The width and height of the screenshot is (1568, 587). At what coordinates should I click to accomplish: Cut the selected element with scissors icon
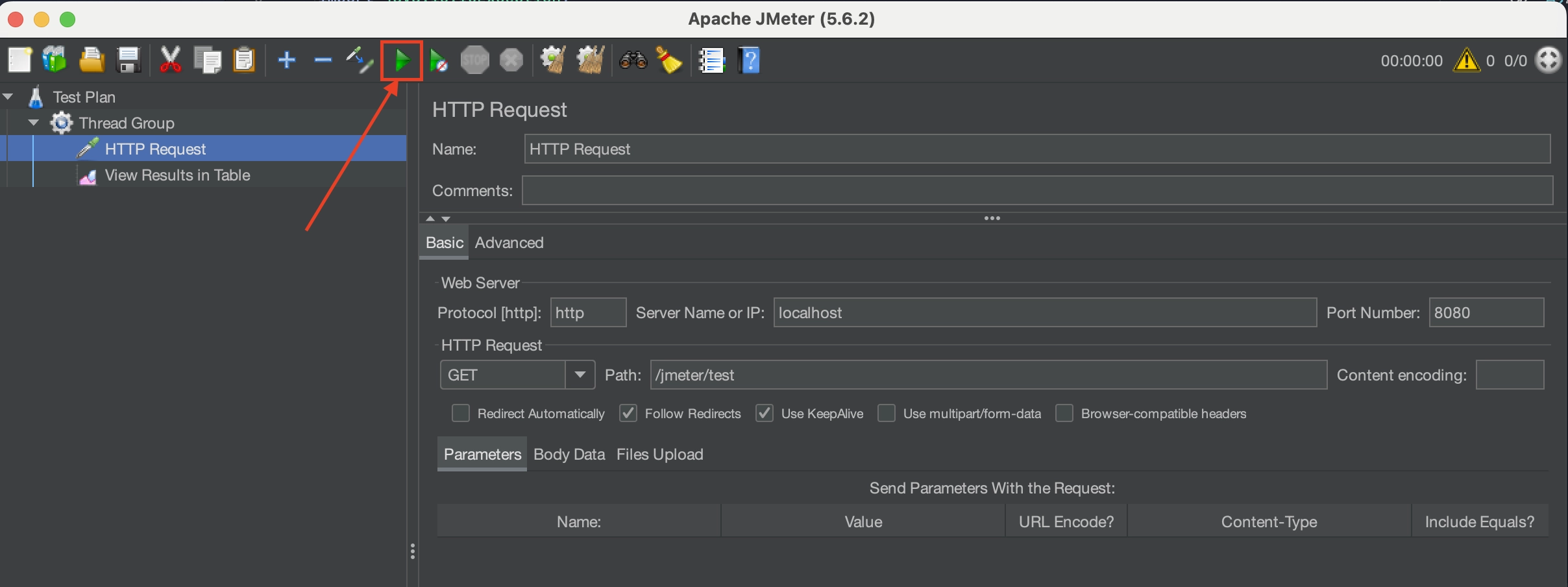tap(170, 60)
